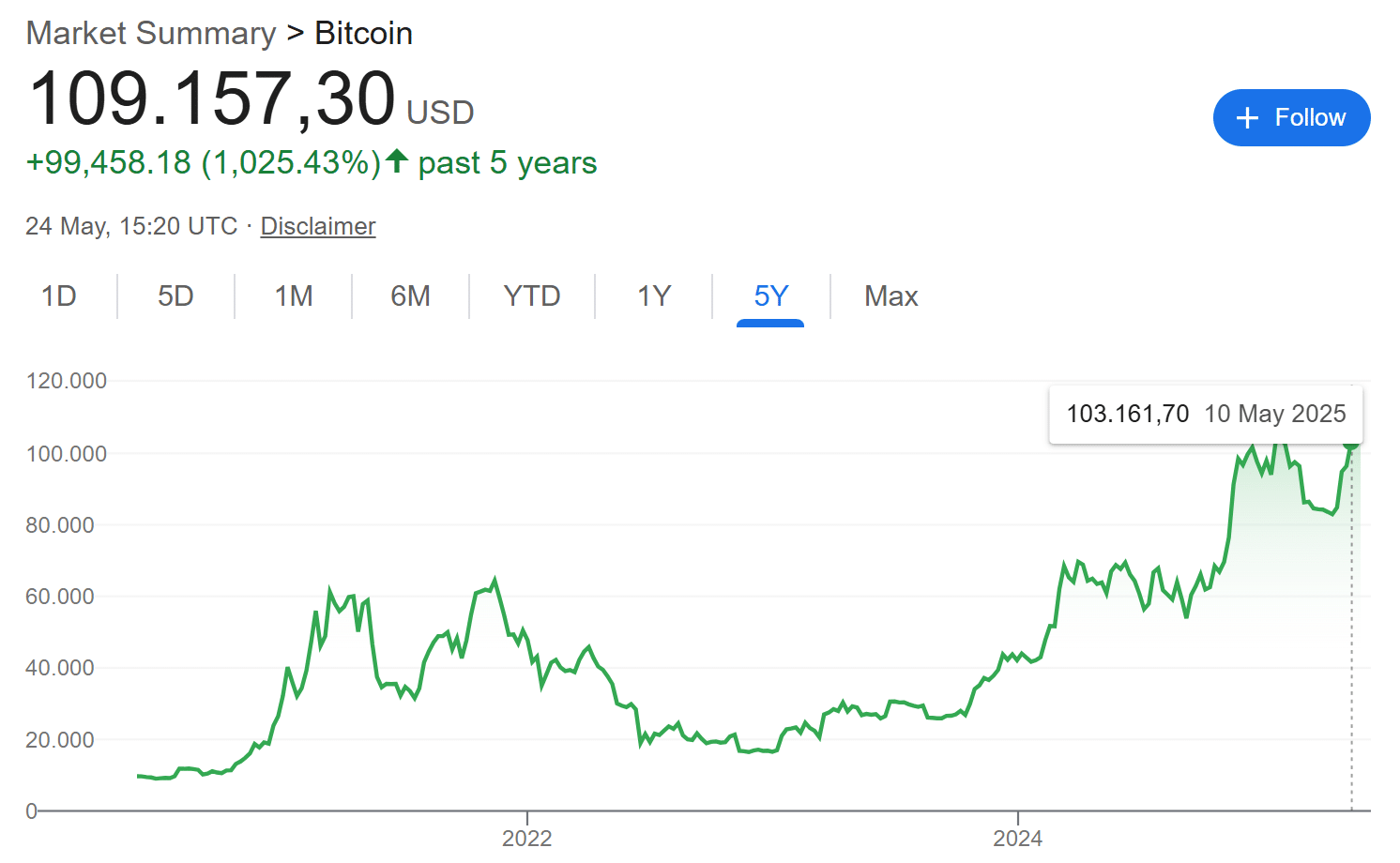The image size is (1400, 863).
Task: Open the Max range tab
Action: 890,296
